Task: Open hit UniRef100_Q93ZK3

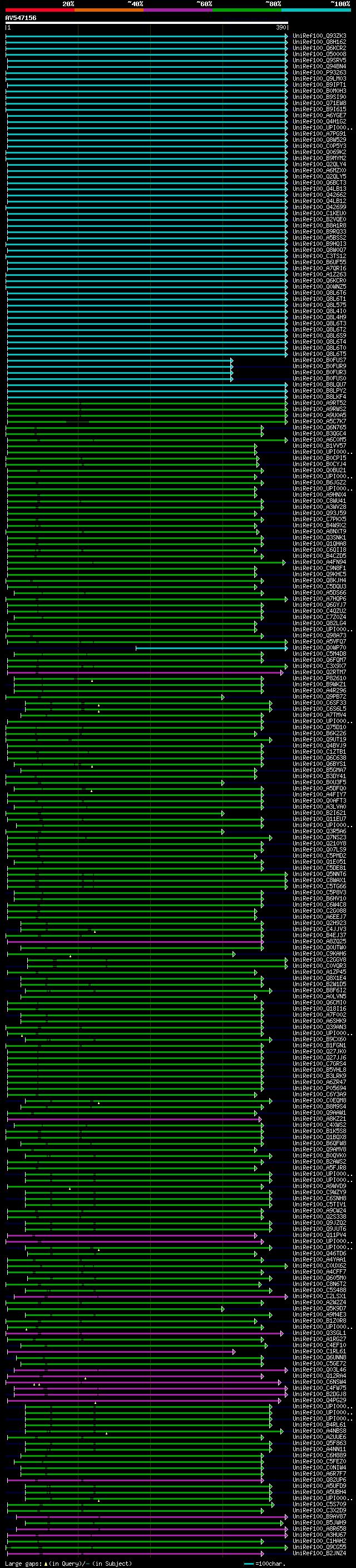Action: [x=319, y=36]
